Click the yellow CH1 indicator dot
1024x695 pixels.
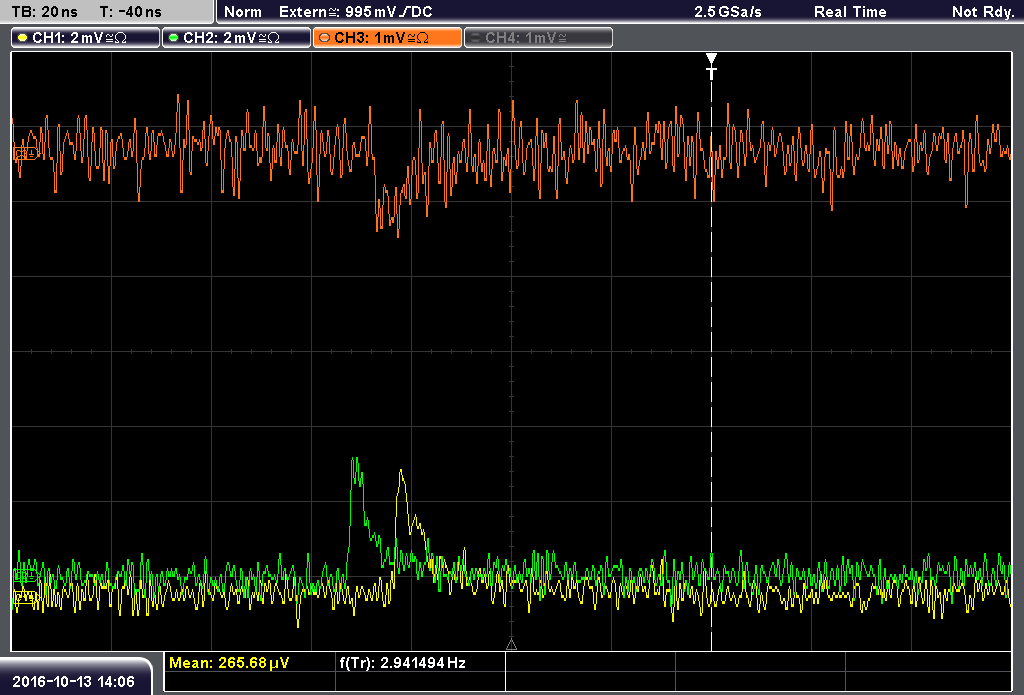coord(23,38)
